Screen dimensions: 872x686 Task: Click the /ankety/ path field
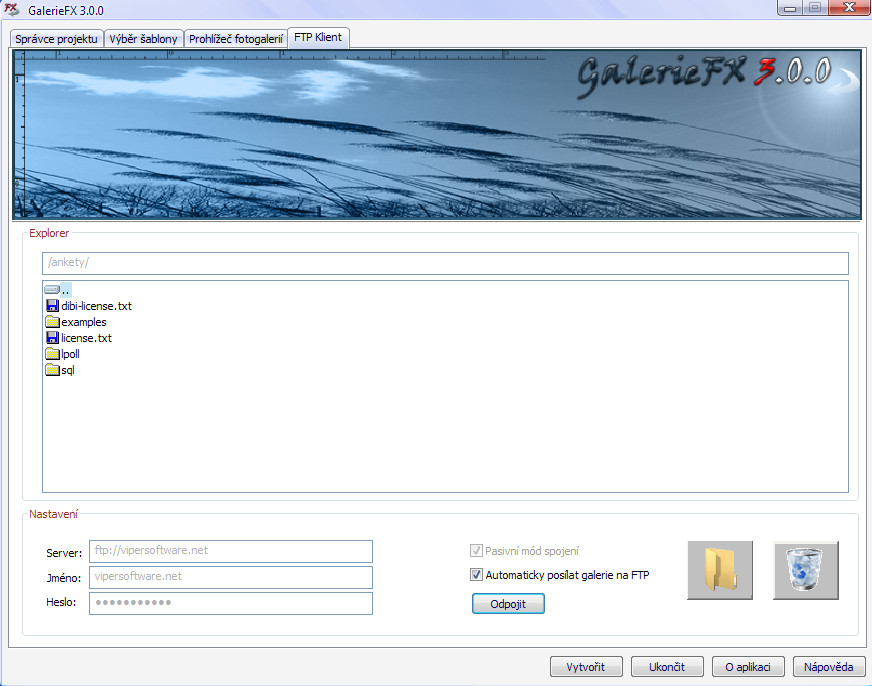point(445,263)
